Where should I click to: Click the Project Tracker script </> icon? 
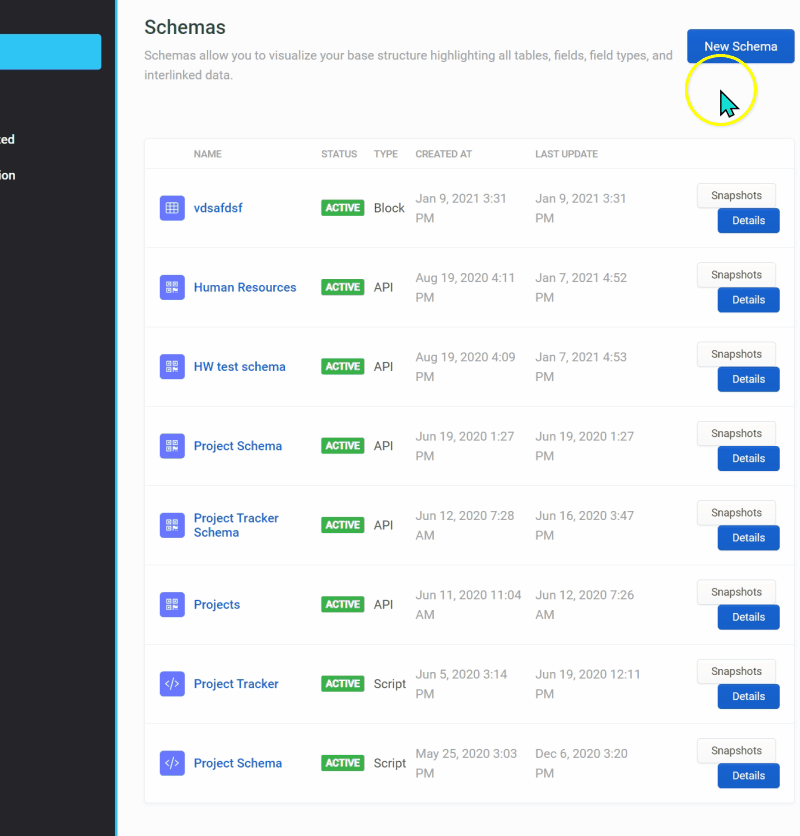(x=172, y=683)
